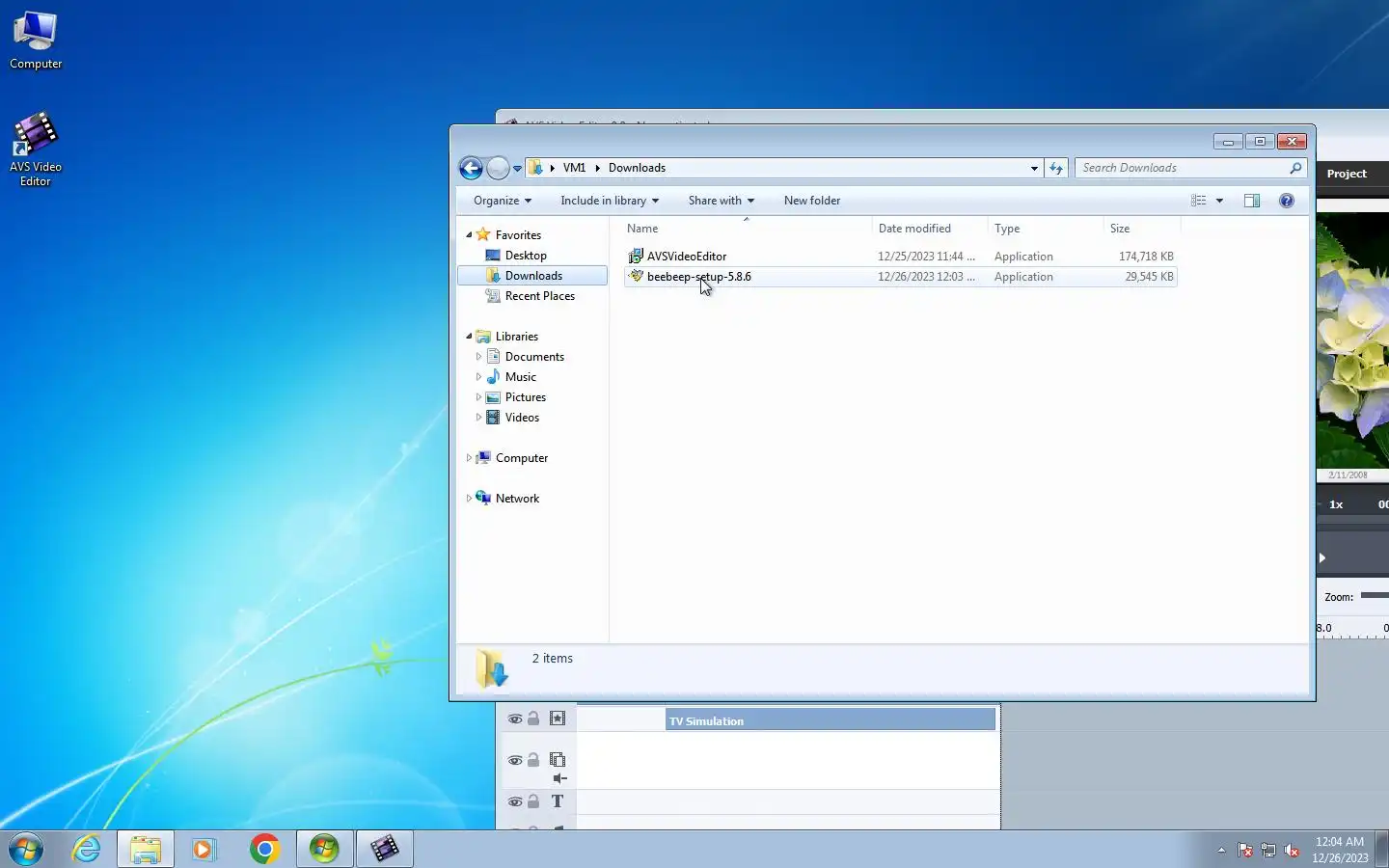Expand the Computer node
Screen dimensions: 1389x868
point(470,458)
